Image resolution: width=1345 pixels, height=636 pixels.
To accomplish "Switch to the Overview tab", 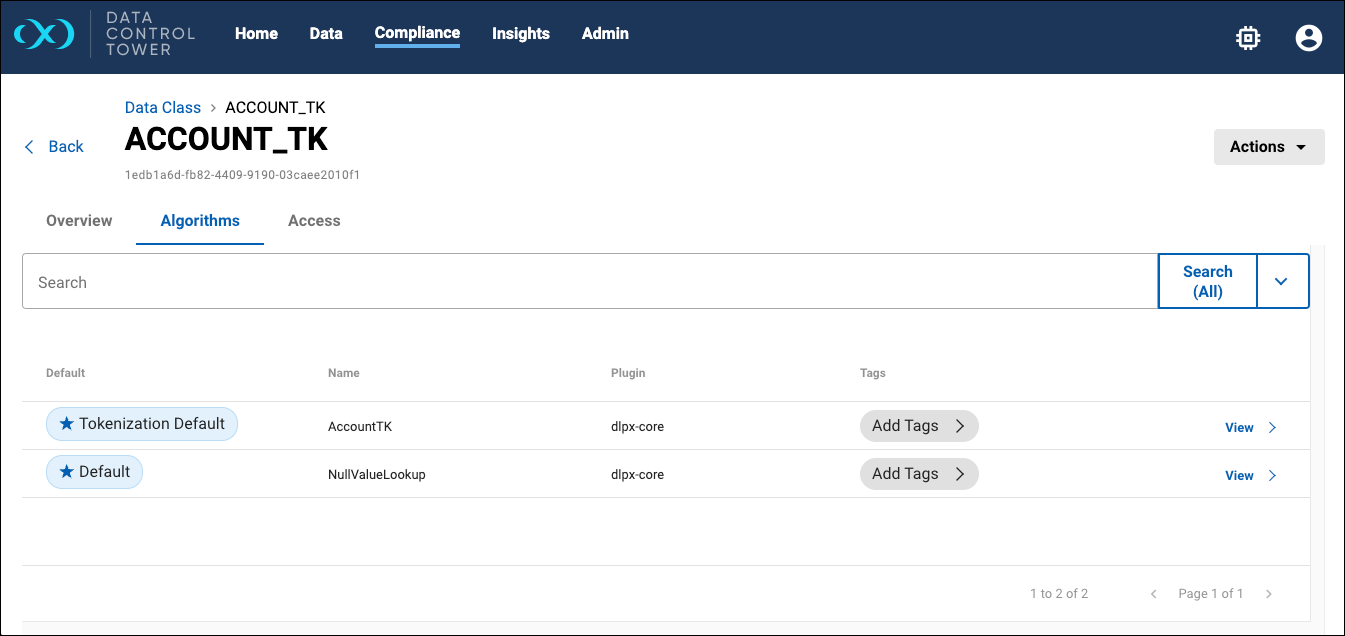I will tap(79, 221).
